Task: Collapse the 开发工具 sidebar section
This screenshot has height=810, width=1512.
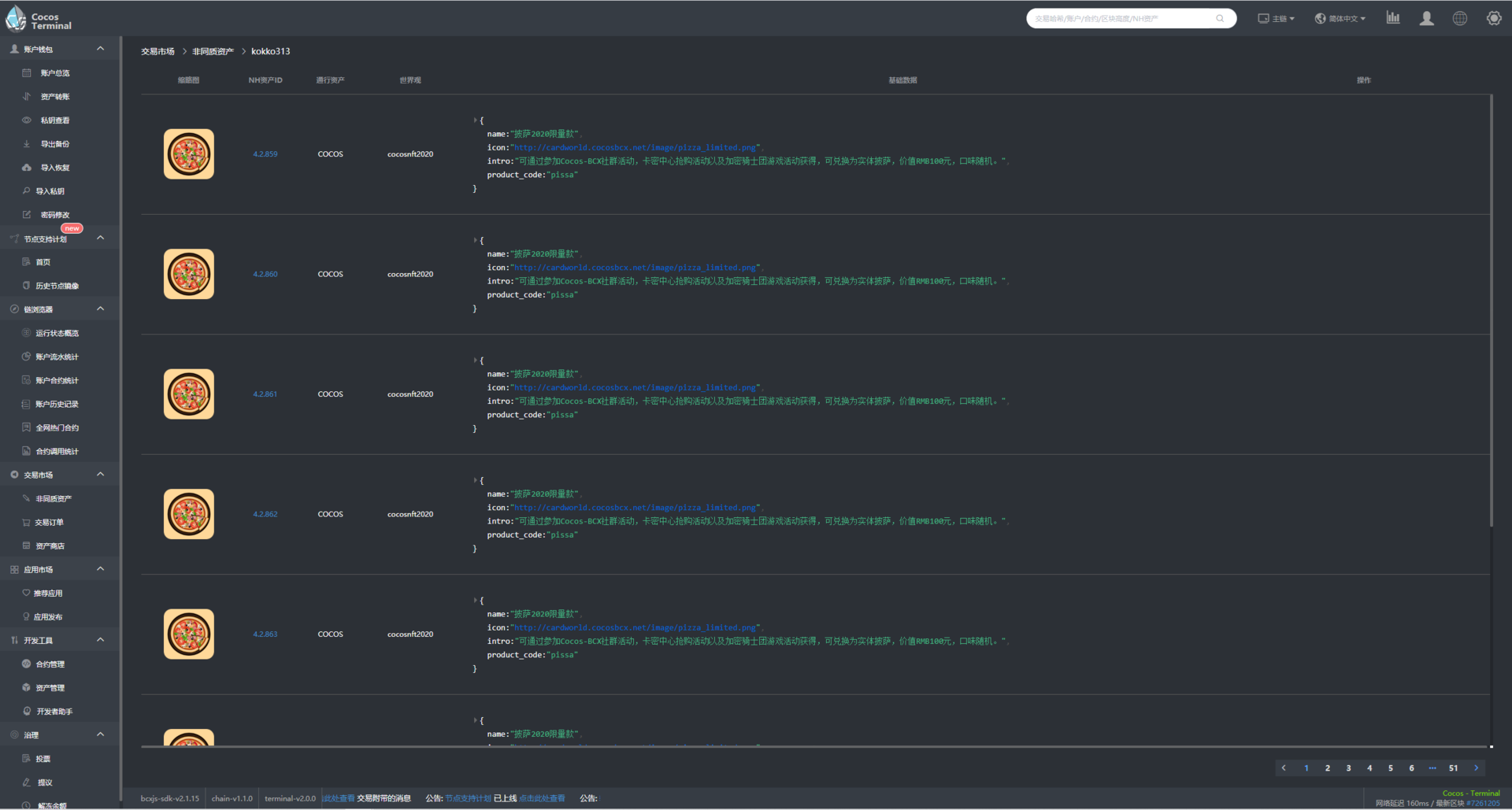Action: click(x=100, y=639)
